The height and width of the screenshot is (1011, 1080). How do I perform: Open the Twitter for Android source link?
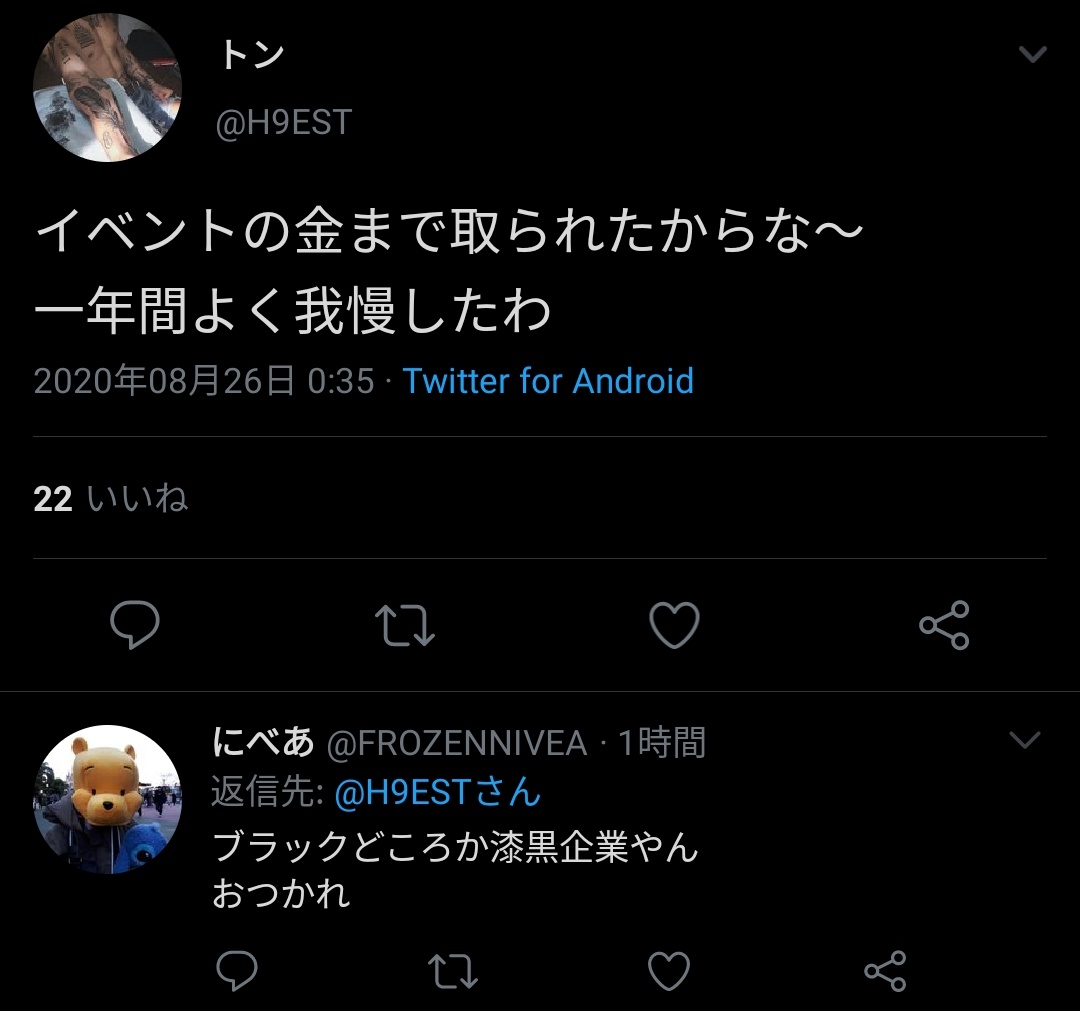[x=548, y=381]
